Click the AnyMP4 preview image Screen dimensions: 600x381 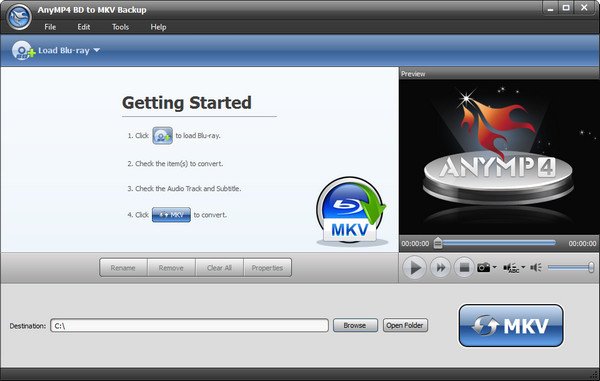coord(499,157)
